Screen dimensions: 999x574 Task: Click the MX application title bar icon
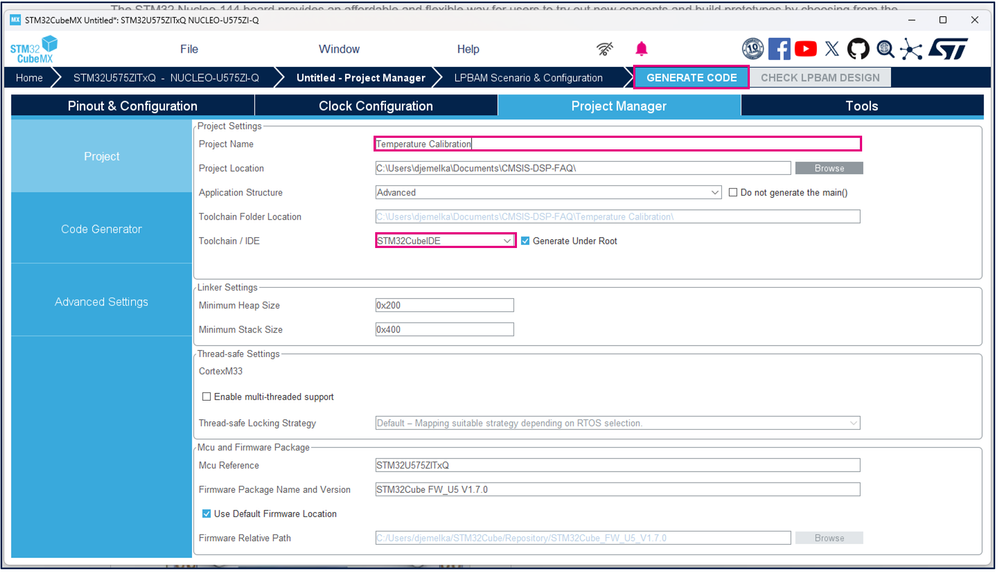(15, 20)
